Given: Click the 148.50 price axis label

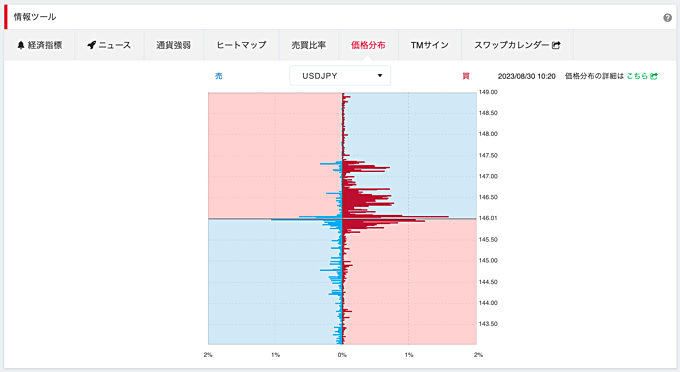Looking at the screenshot, I should [488, 113].
